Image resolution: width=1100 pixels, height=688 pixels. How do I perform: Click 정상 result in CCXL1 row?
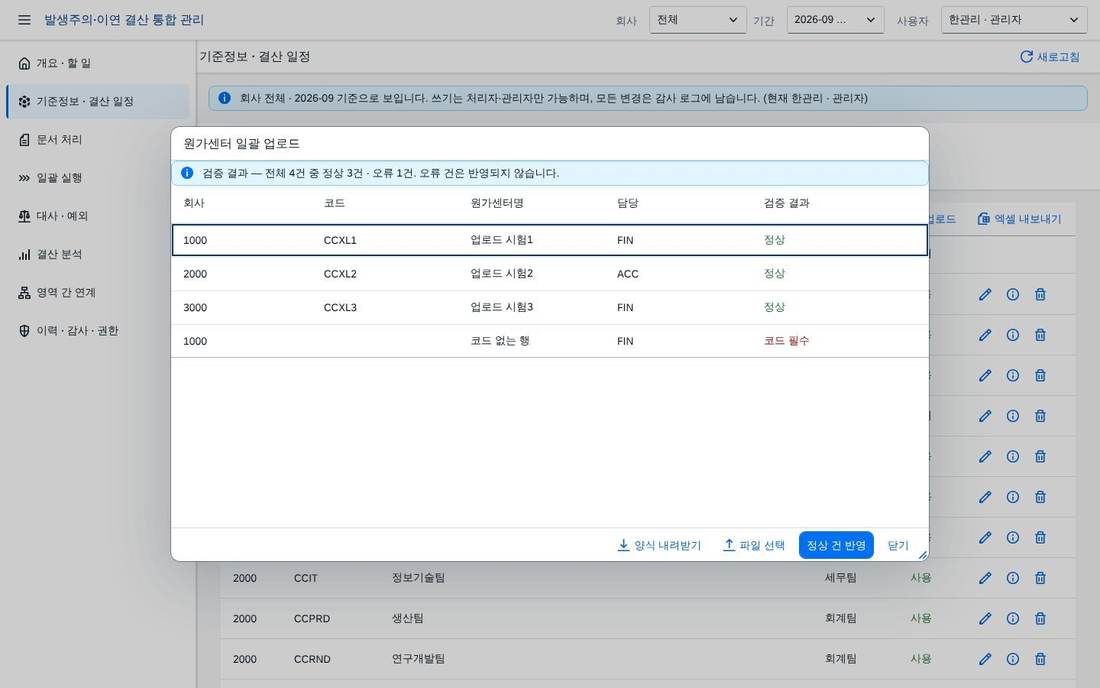pos(774,240)
